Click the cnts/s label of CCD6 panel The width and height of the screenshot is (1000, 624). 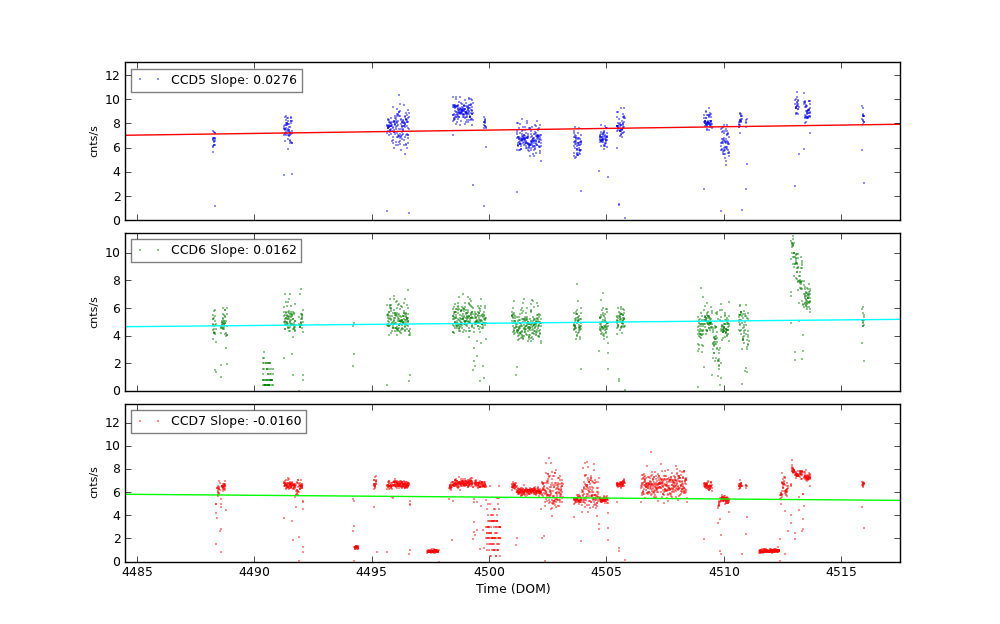coord(94,312)
